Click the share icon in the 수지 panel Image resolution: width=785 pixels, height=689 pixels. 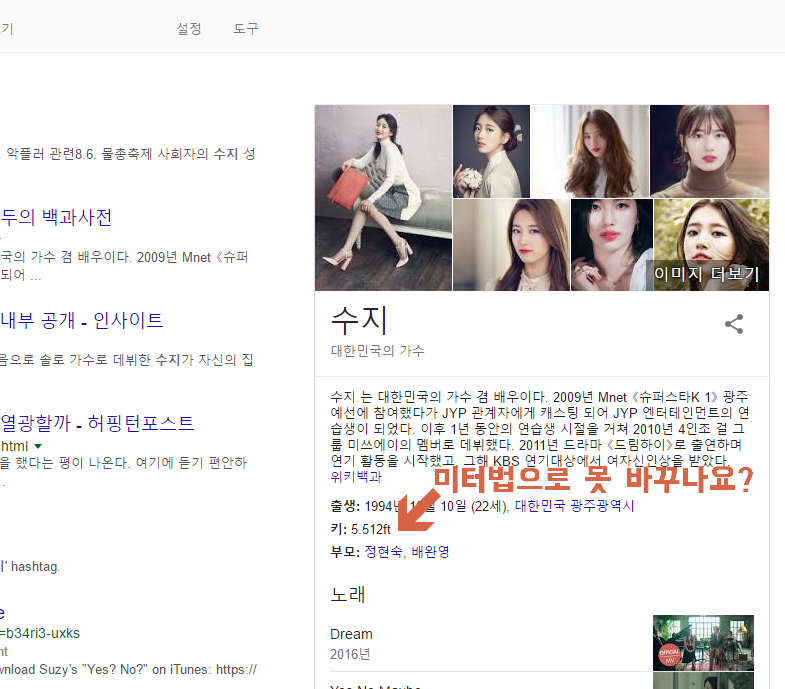tap(734, 324)
